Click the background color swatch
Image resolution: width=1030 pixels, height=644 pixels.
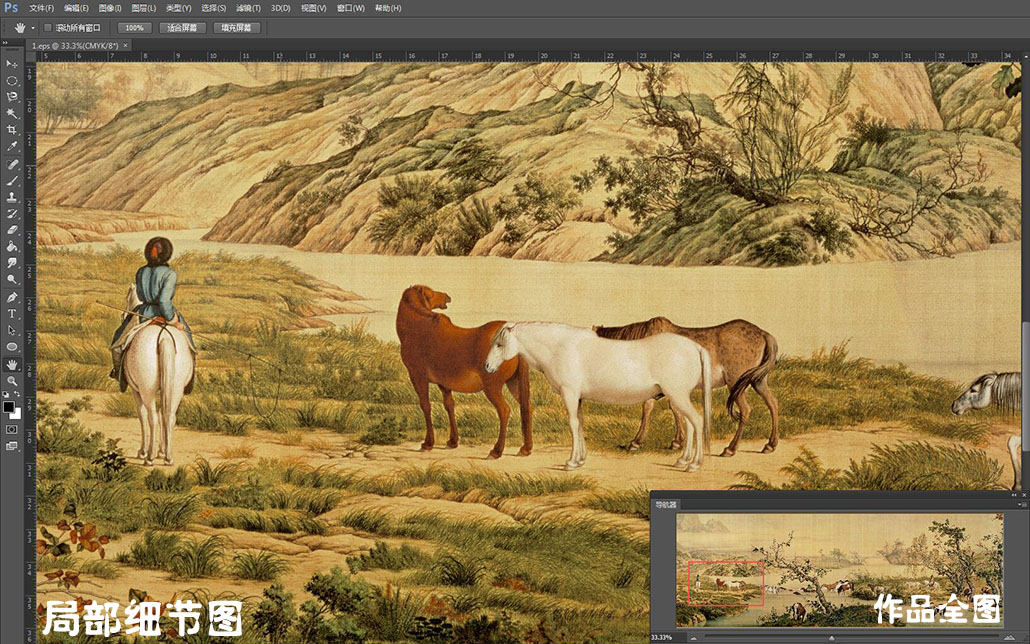tap(16, 414)
